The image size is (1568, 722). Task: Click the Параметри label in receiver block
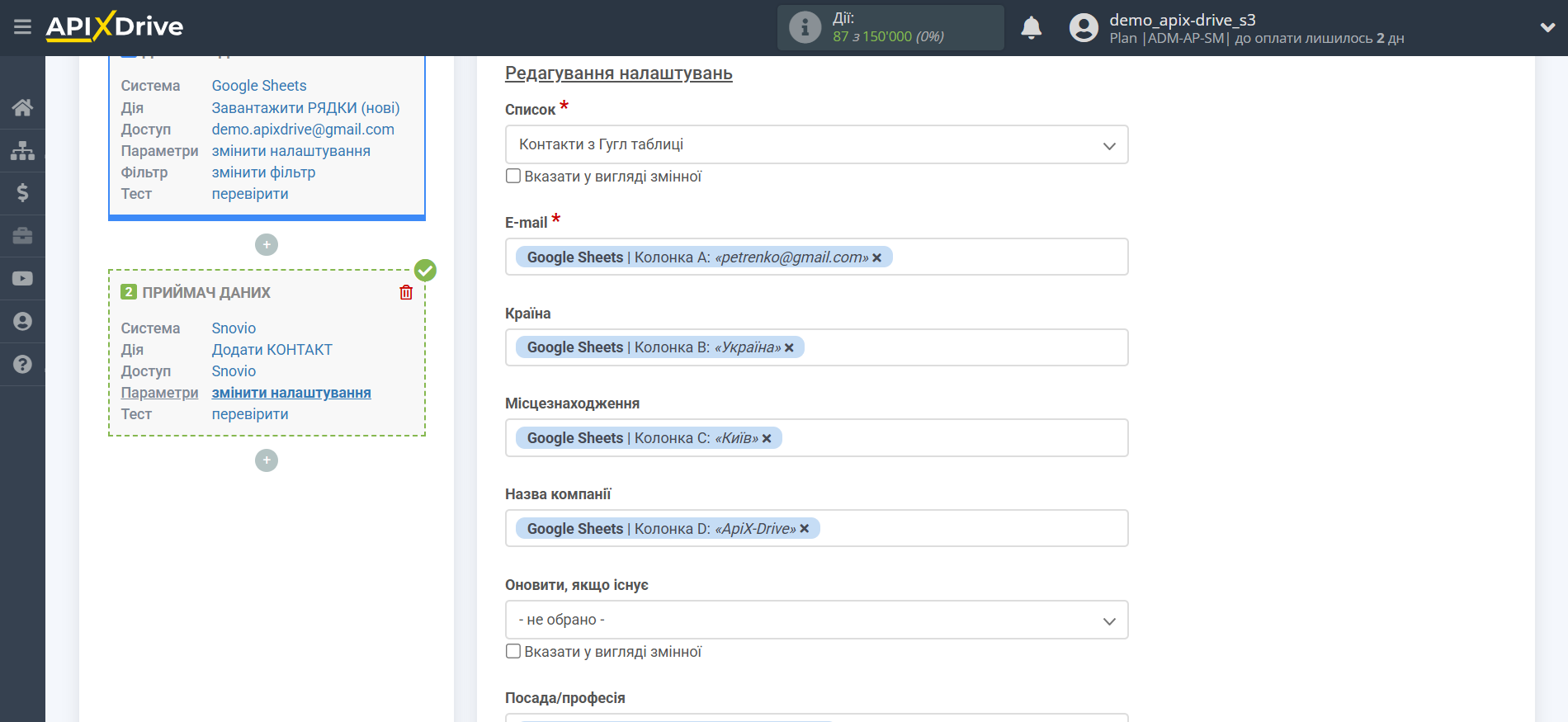(159, 393)
